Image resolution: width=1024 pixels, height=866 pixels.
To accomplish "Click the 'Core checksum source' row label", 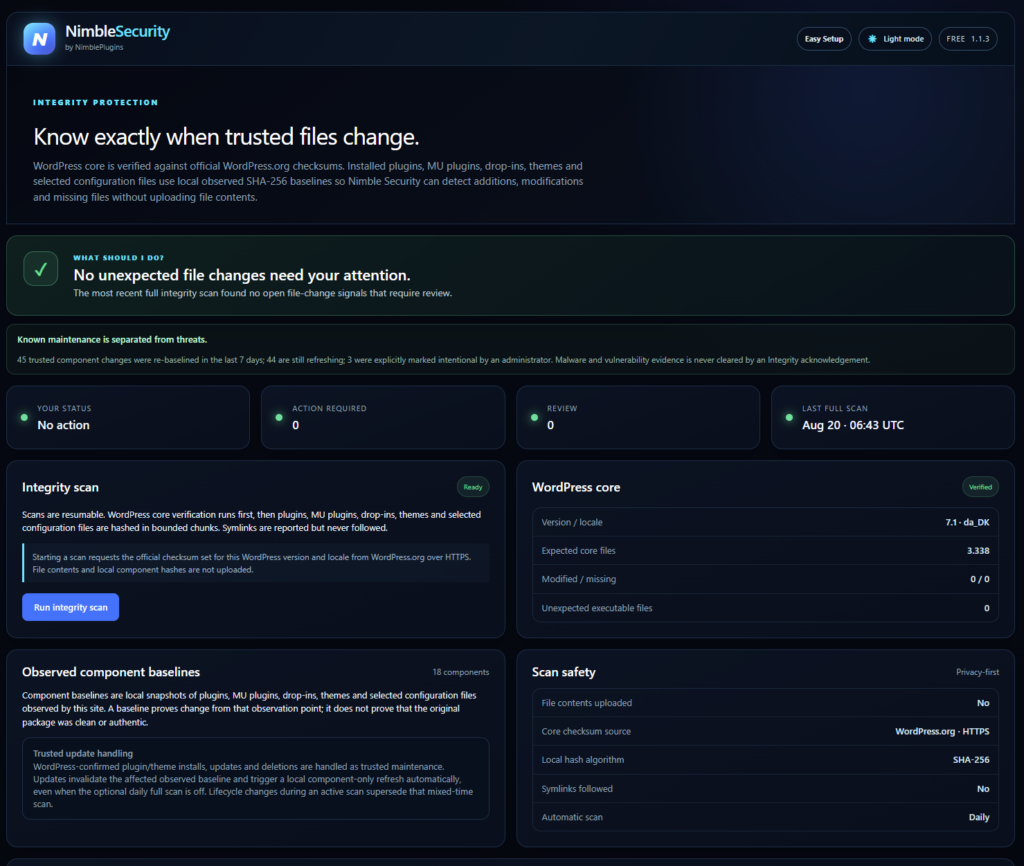I will 586,731.
